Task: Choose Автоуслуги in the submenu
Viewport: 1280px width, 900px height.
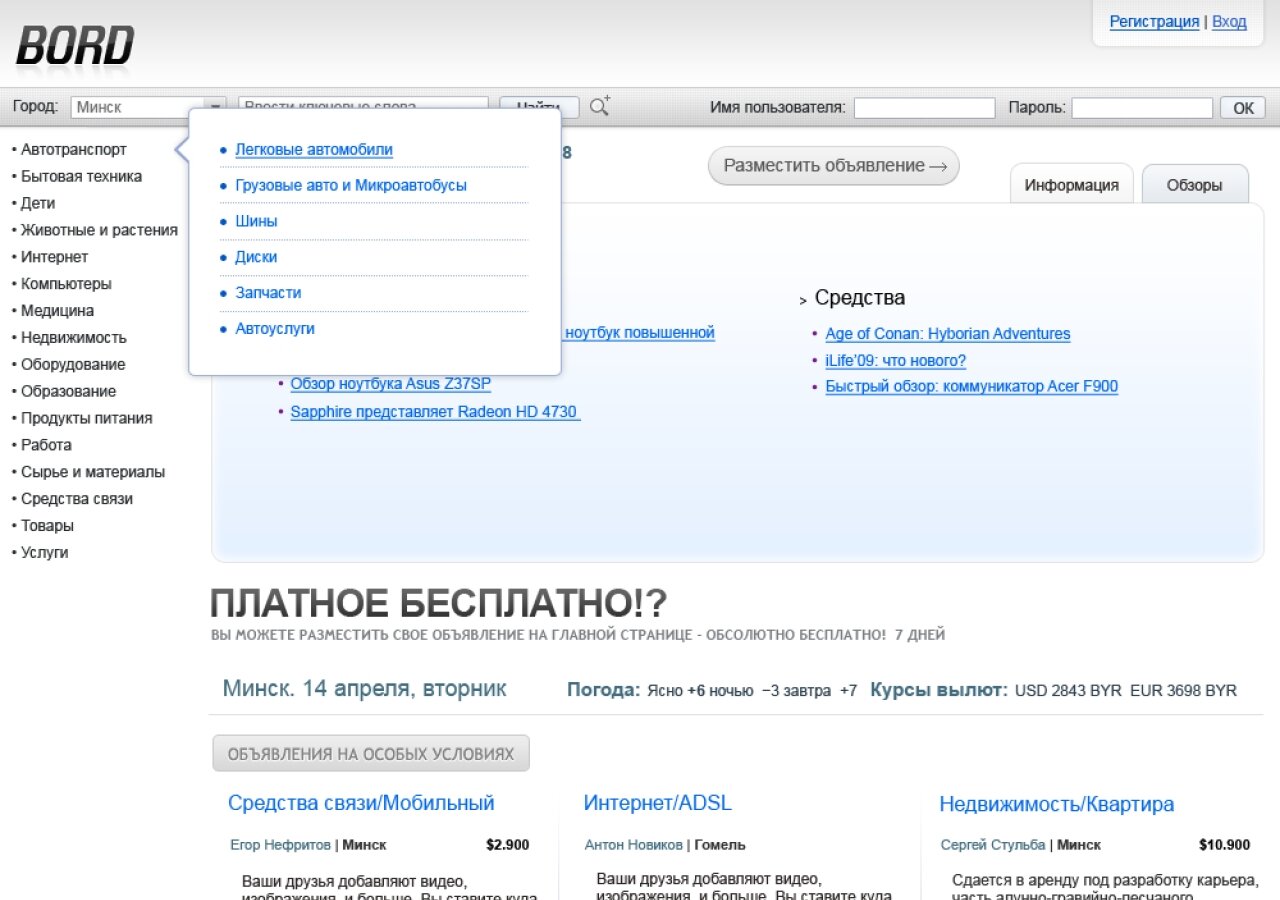Action: (275, 329)
